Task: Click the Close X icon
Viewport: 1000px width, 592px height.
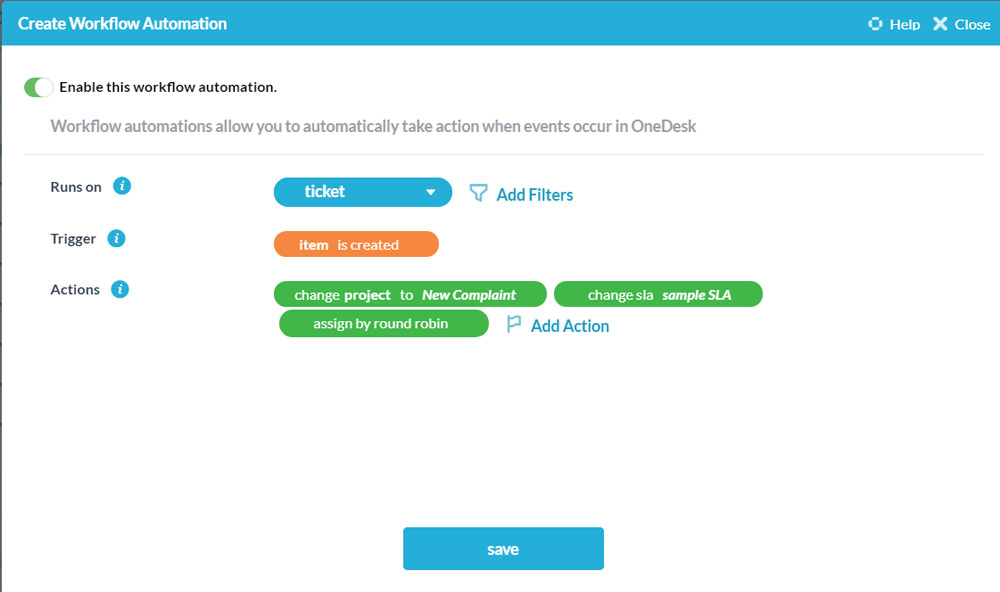Action: [x=940, y=24]
